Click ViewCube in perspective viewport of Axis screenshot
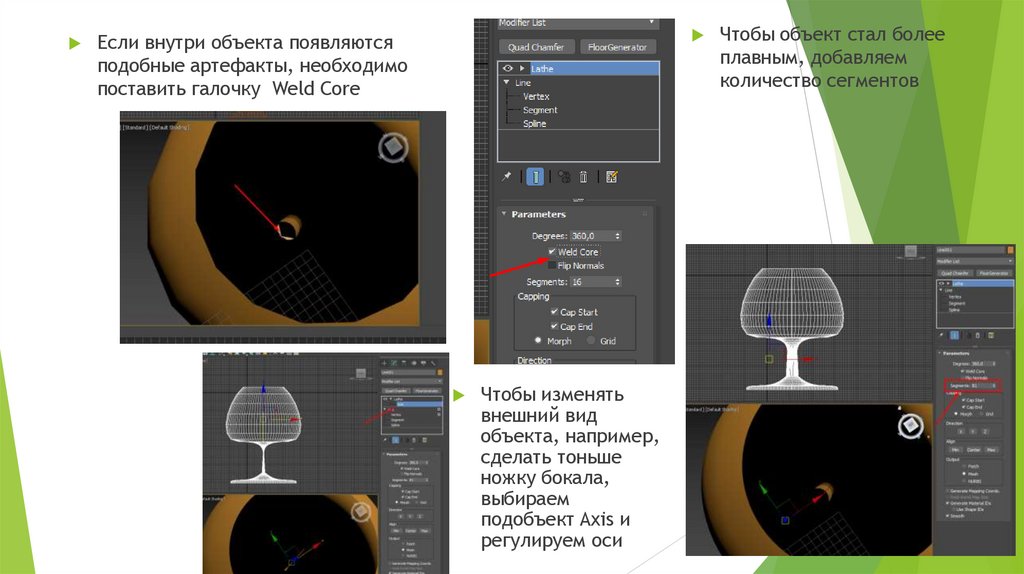The image size is (1024, 574). 360,511
